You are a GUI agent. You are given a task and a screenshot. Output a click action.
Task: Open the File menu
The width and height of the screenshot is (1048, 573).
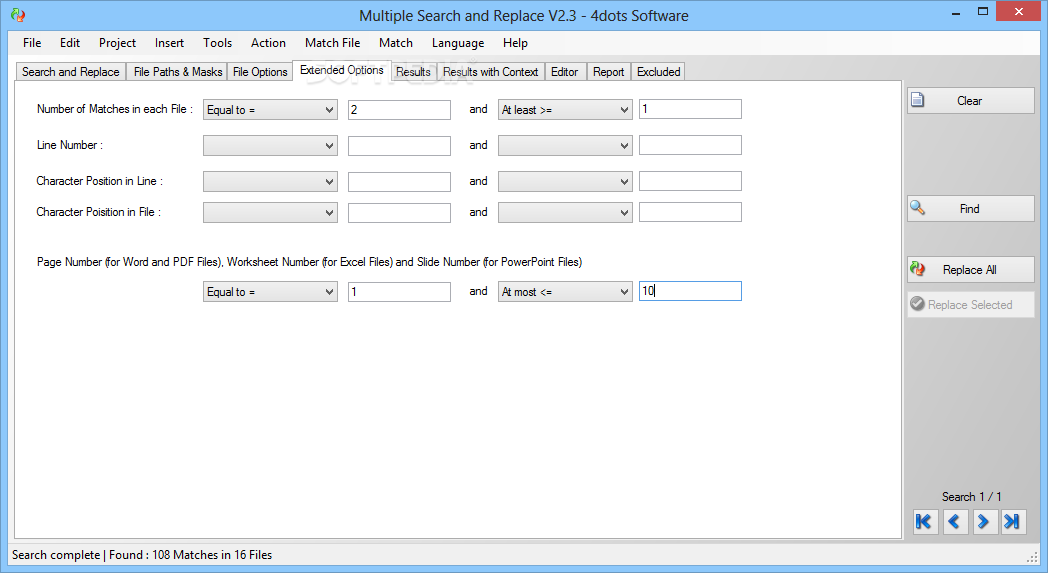[32, 43]
